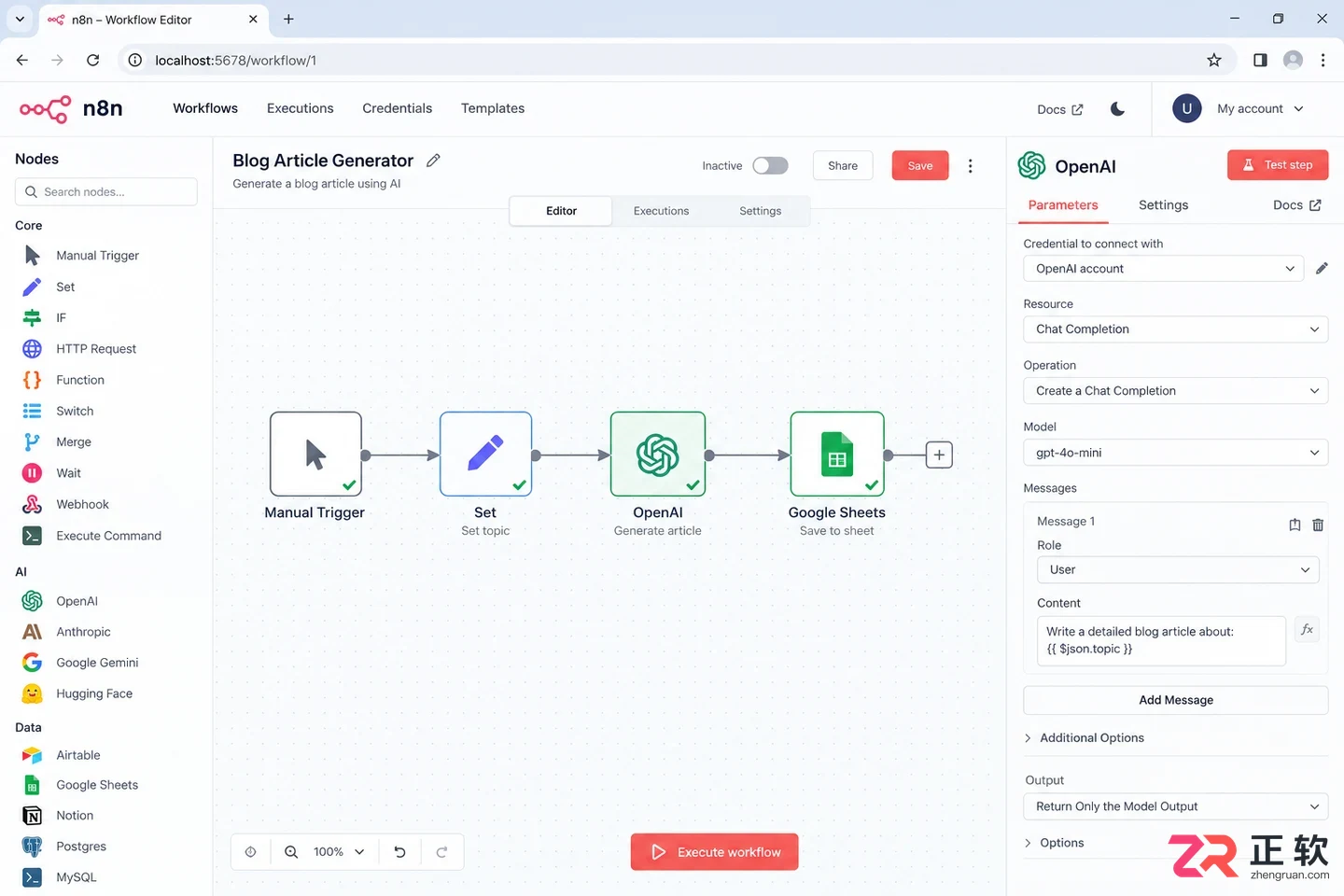Image resolution: width=1344 pixels, height=896 pixels.
Task: Save the workflow
Action: coord(919,165)
